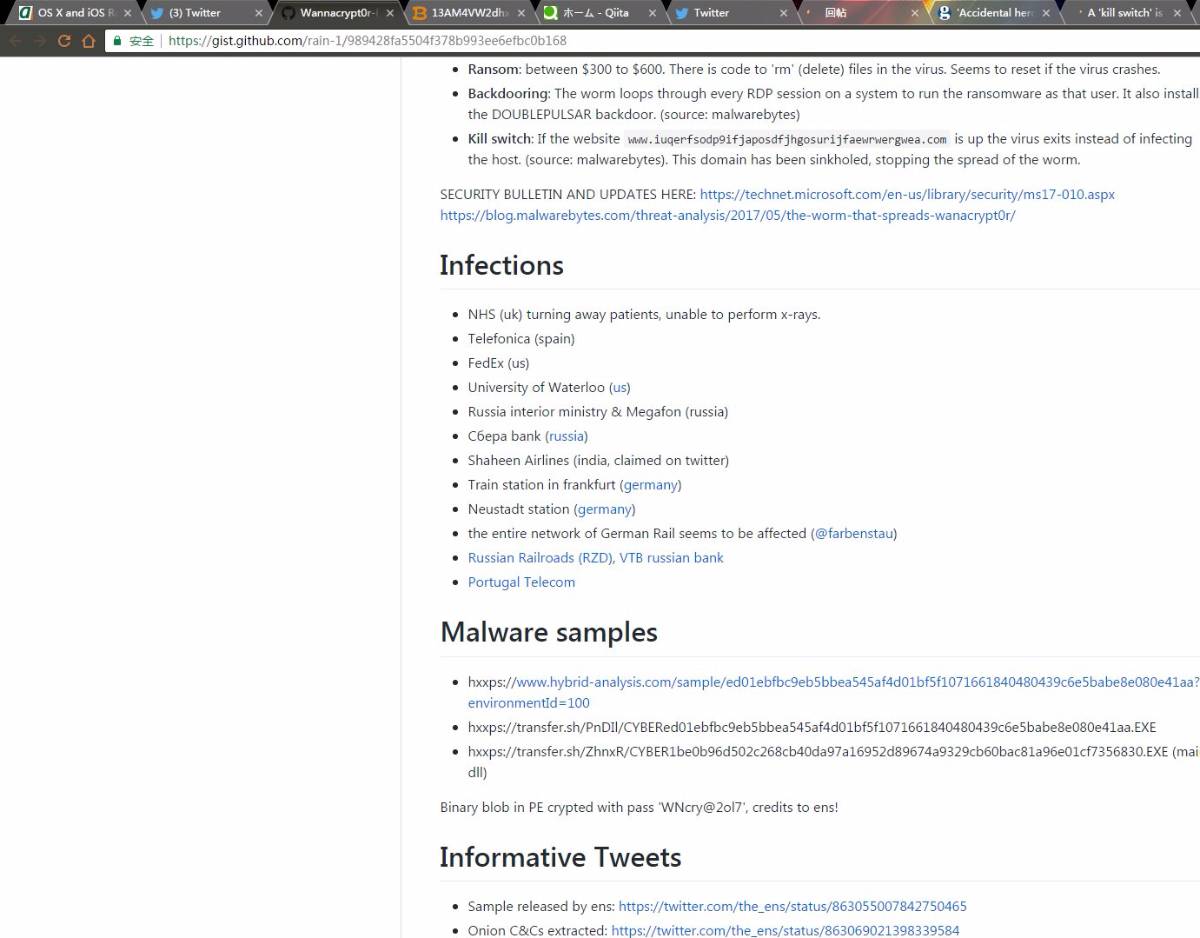Image resolution: width=1200 pixels, height=938 pixels.
Task: Click the Qiita tab's green favicon
Action: 550,13
